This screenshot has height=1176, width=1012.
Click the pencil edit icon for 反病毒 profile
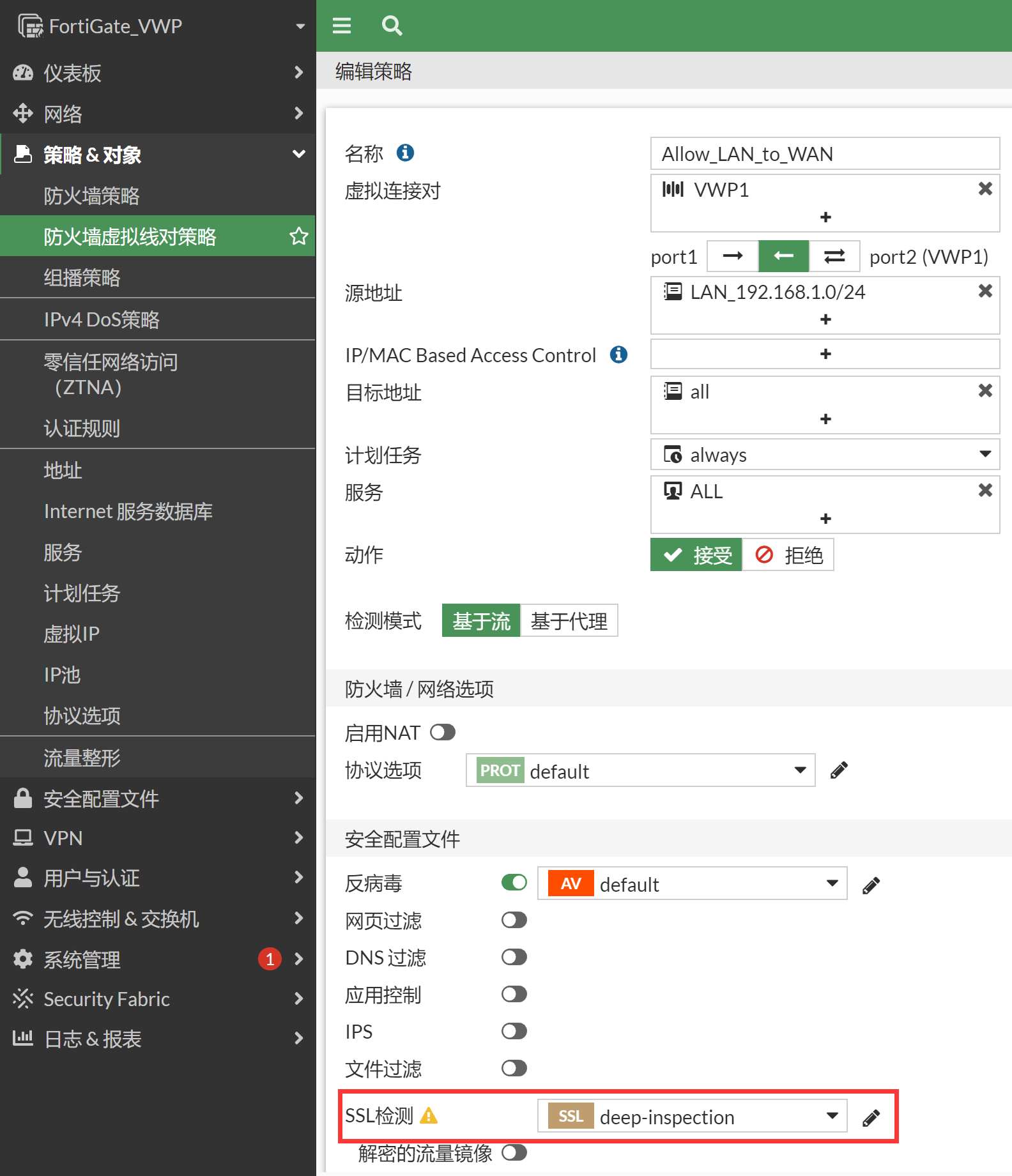(871, 885)
